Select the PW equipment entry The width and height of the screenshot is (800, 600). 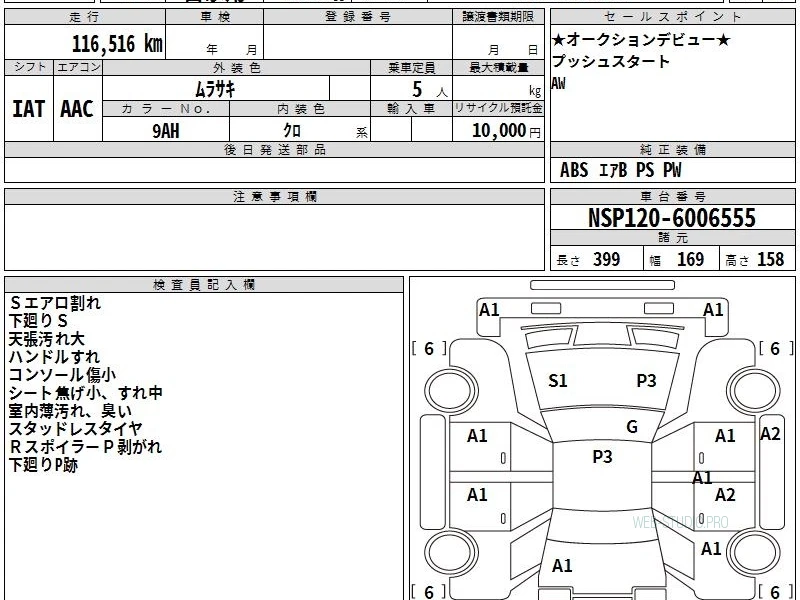click(x=672, y=170)
